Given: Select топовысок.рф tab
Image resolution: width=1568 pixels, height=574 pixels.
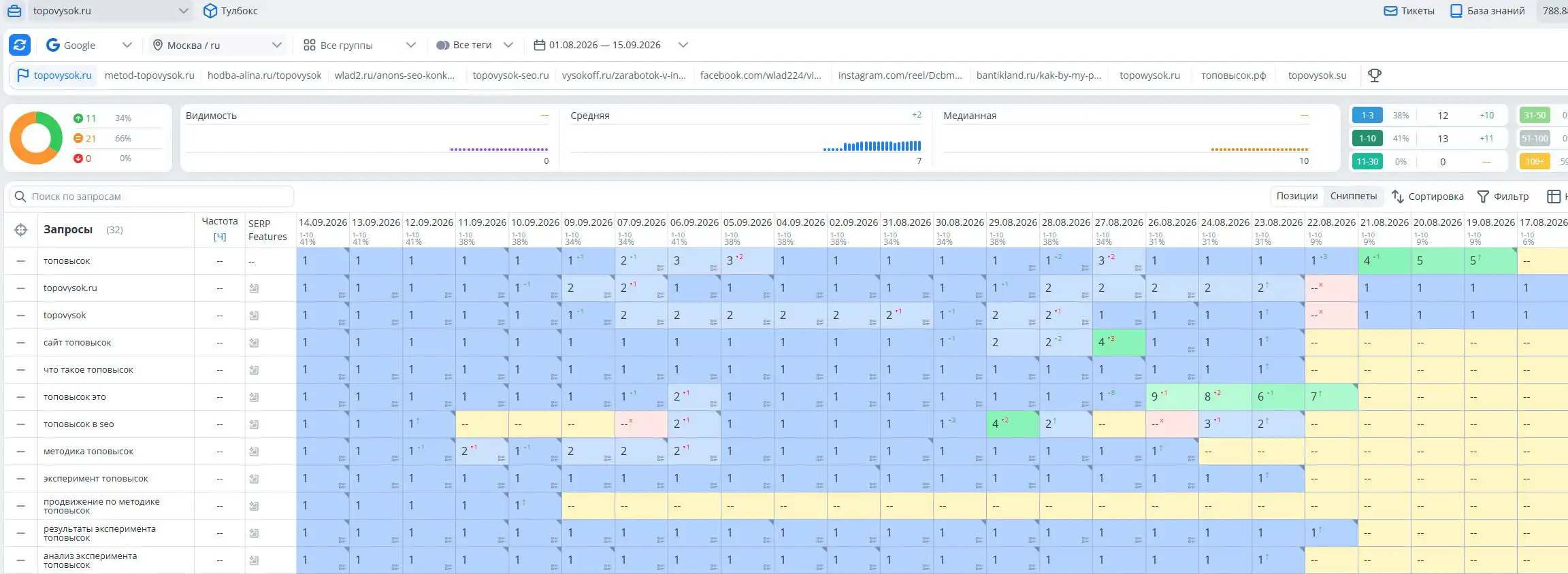Looking at the screenshot, I should [x=1233, y=75].
